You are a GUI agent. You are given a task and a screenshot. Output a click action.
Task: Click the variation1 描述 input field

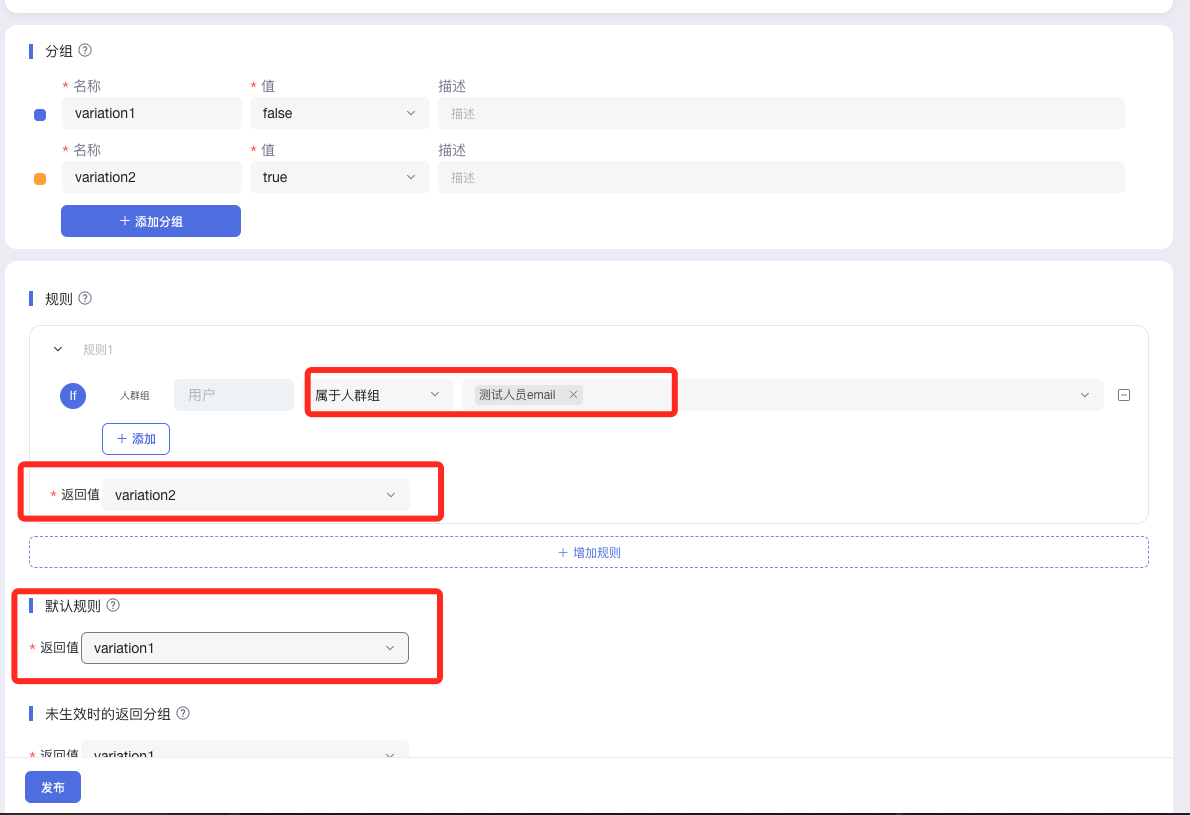780,113
